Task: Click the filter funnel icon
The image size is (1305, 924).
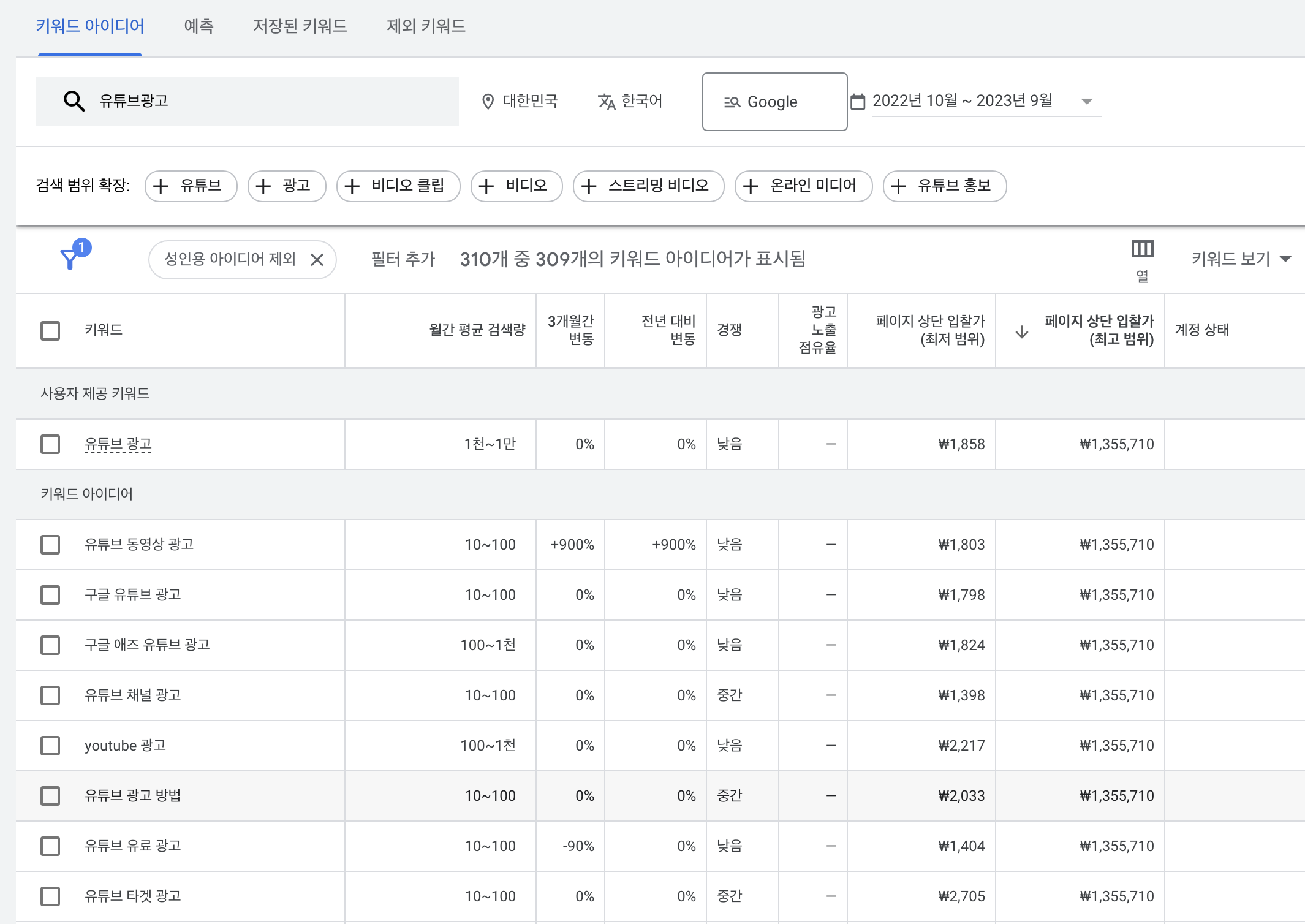Action: coord(70,259)
